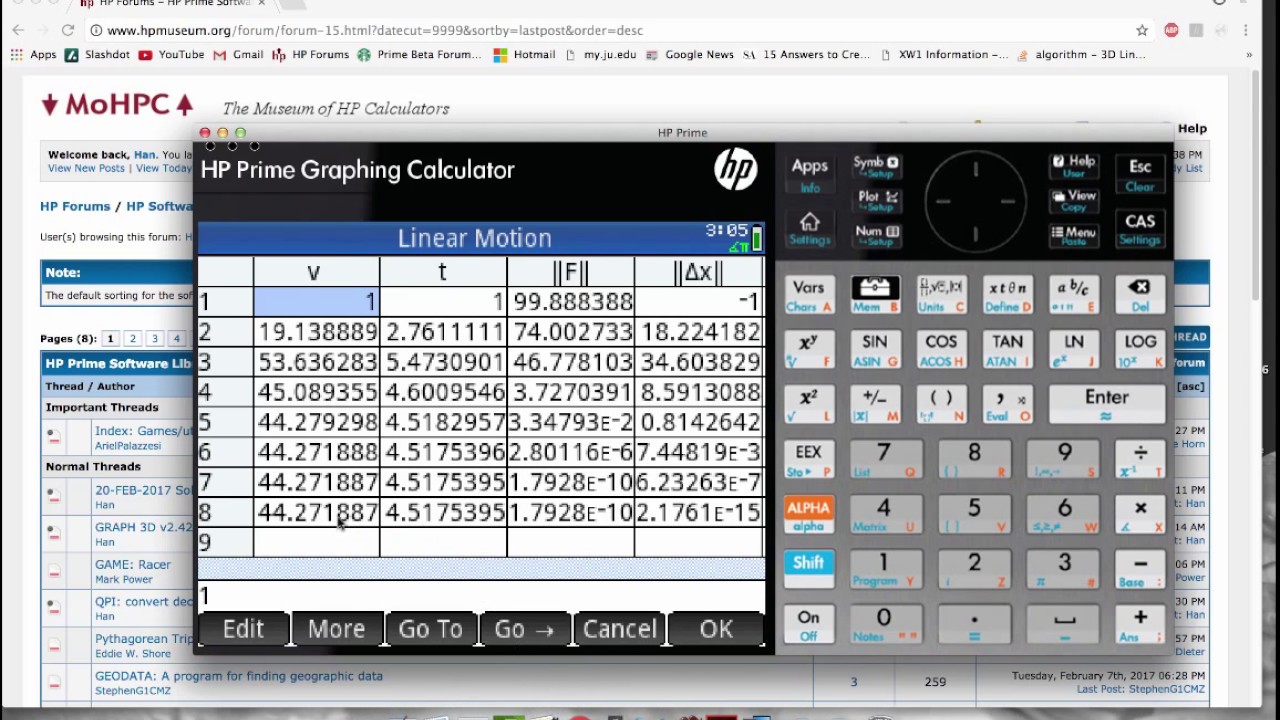1280x720 pixels.
Task: Tap the Go To soft menu button
Action: [431, 629]
